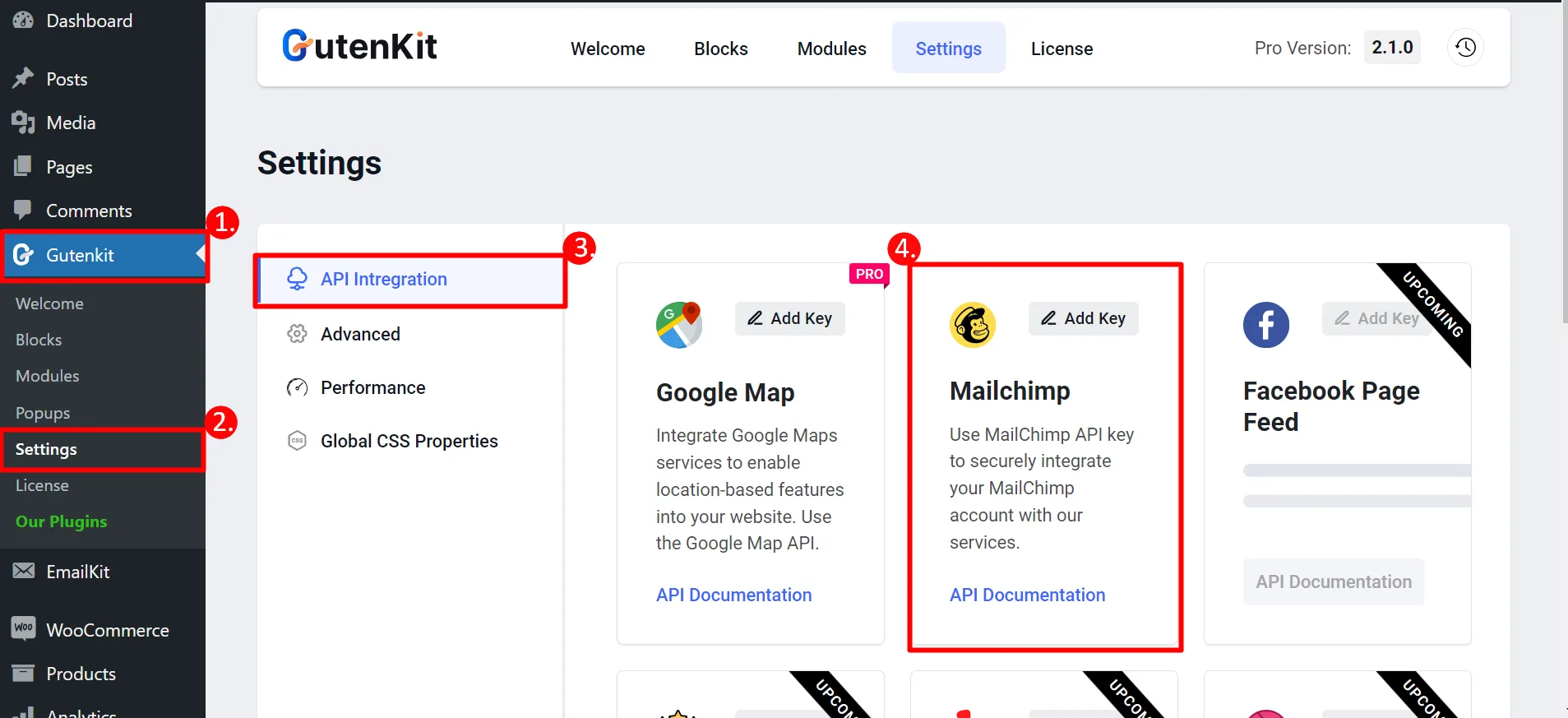Click the API Integration cloud icon
Image resolution: width=1568 pixels, height=718 pixels.
tap(297, 280)
